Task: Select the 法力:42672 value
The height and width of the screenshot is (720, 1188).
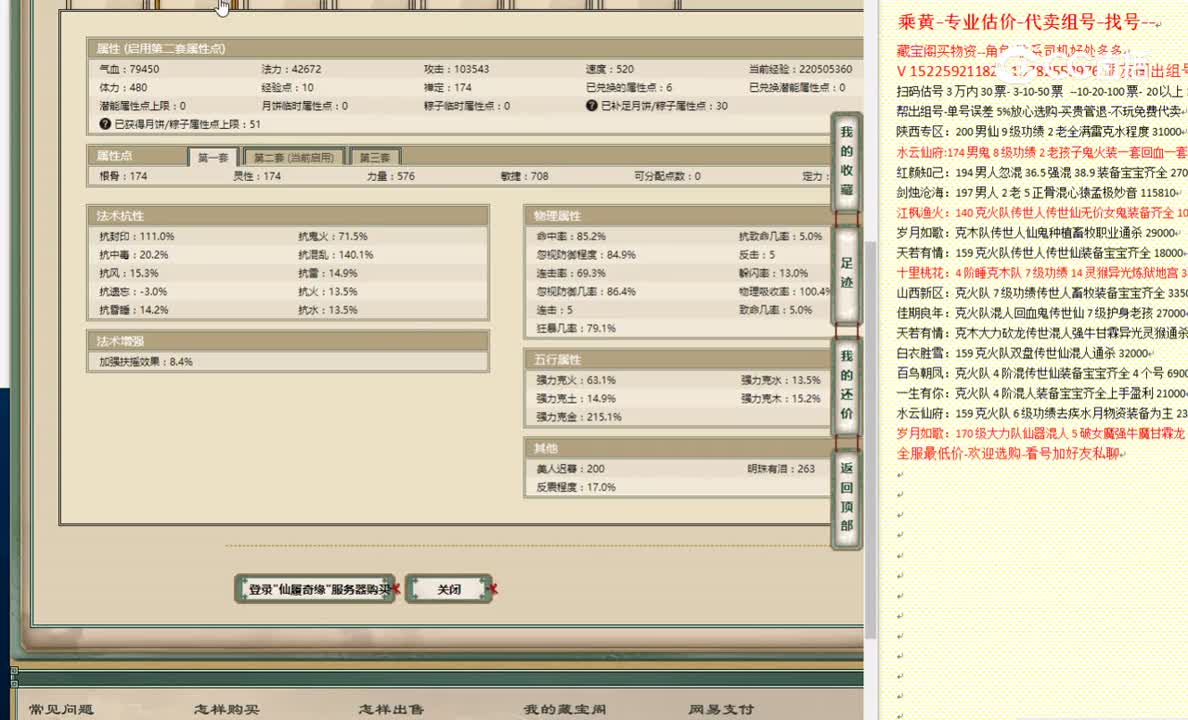Action: [x=291, y=69]
